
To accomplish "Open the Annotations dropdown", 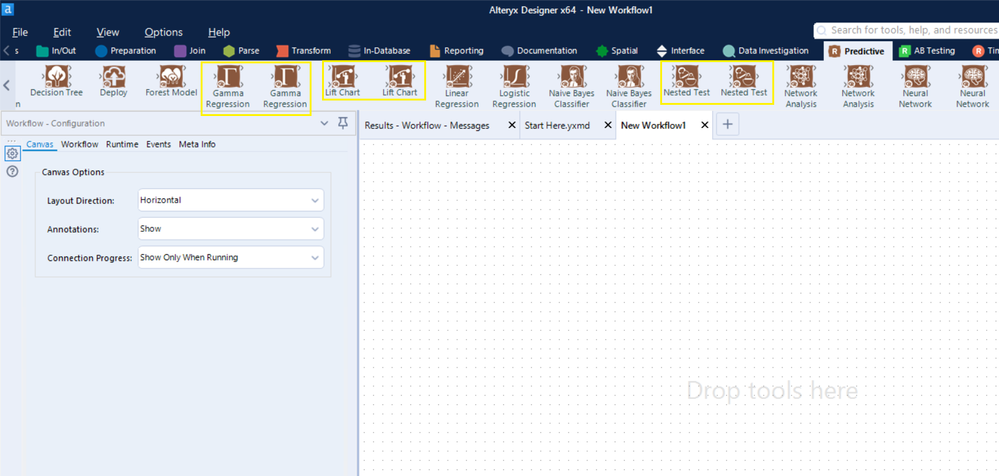I will (x=231, y=229).
